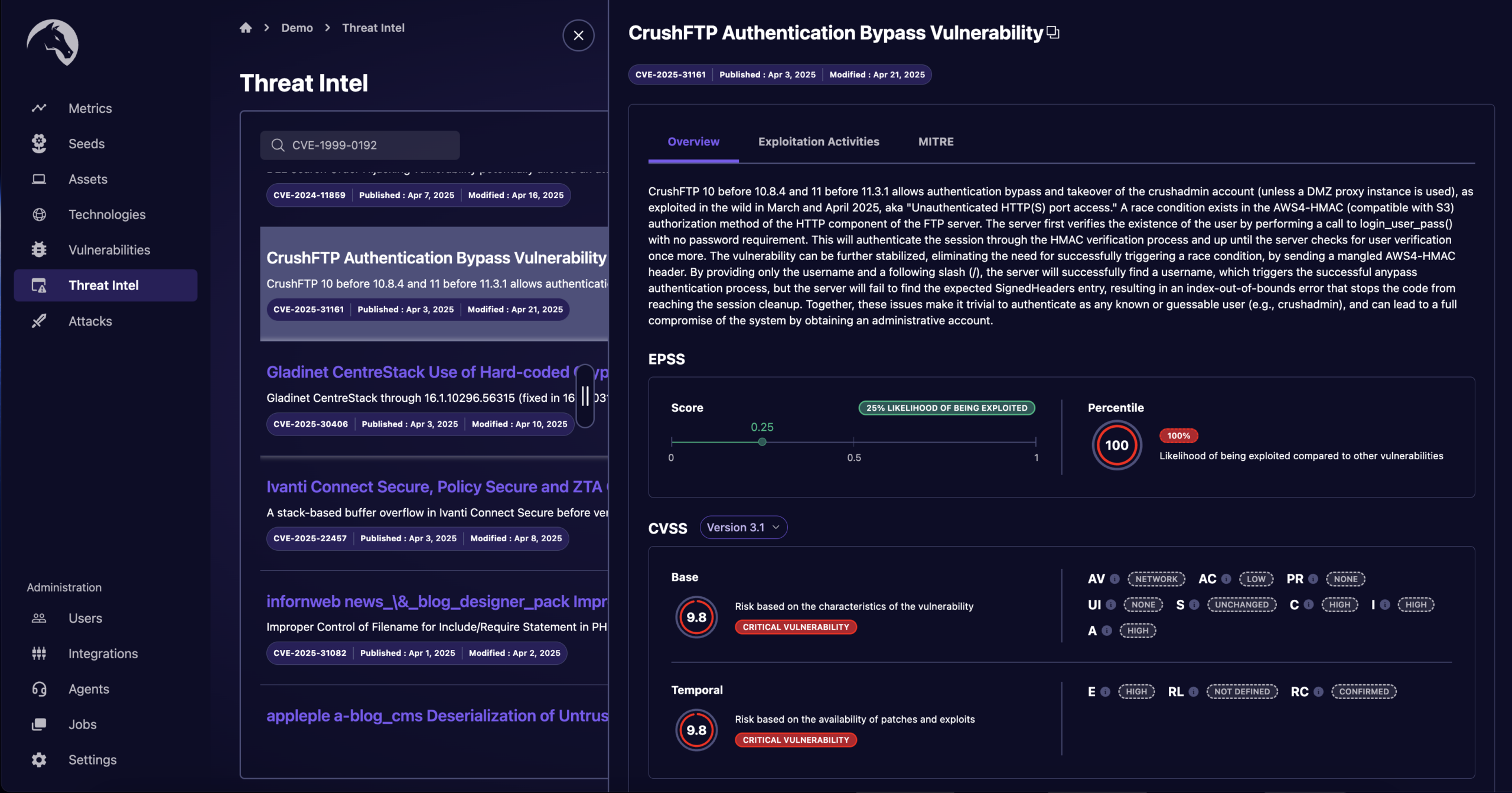Close the vulnerability detail panel
Image resolution: width=1512 pixels, height=793 pixels.
pyautogui.click(x=578, y=35)
